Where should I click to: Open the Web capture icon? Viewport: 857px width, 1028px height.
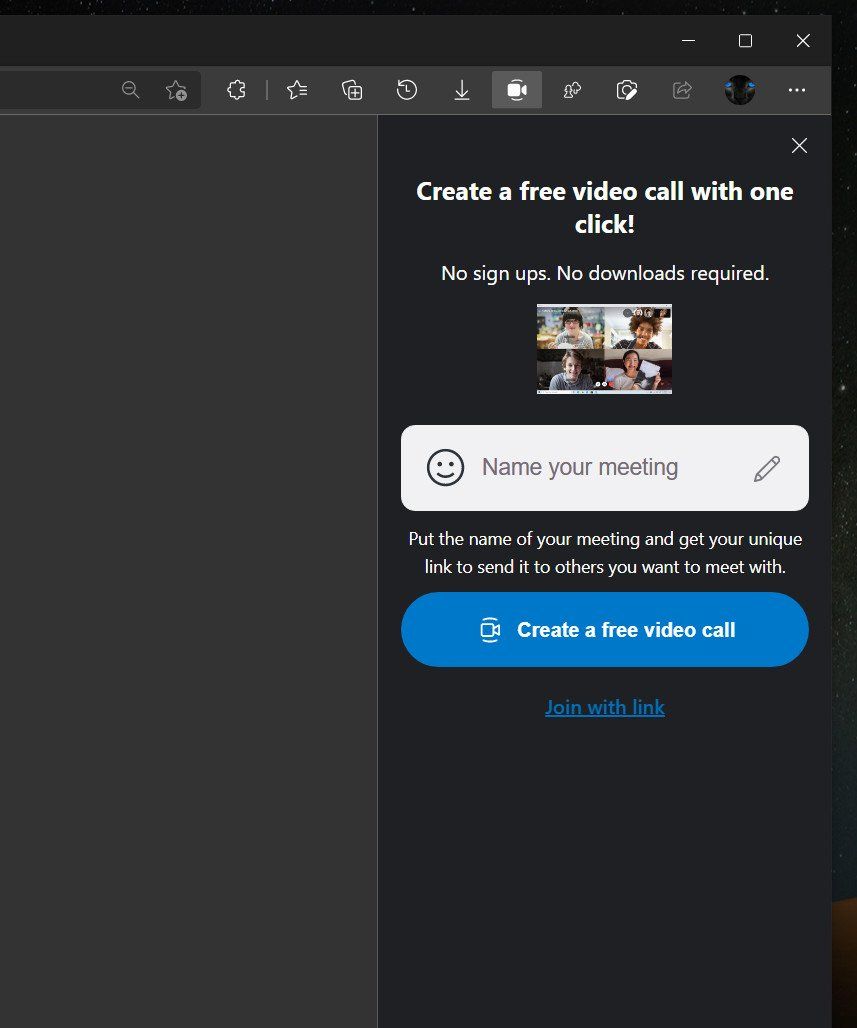point(627,90)
